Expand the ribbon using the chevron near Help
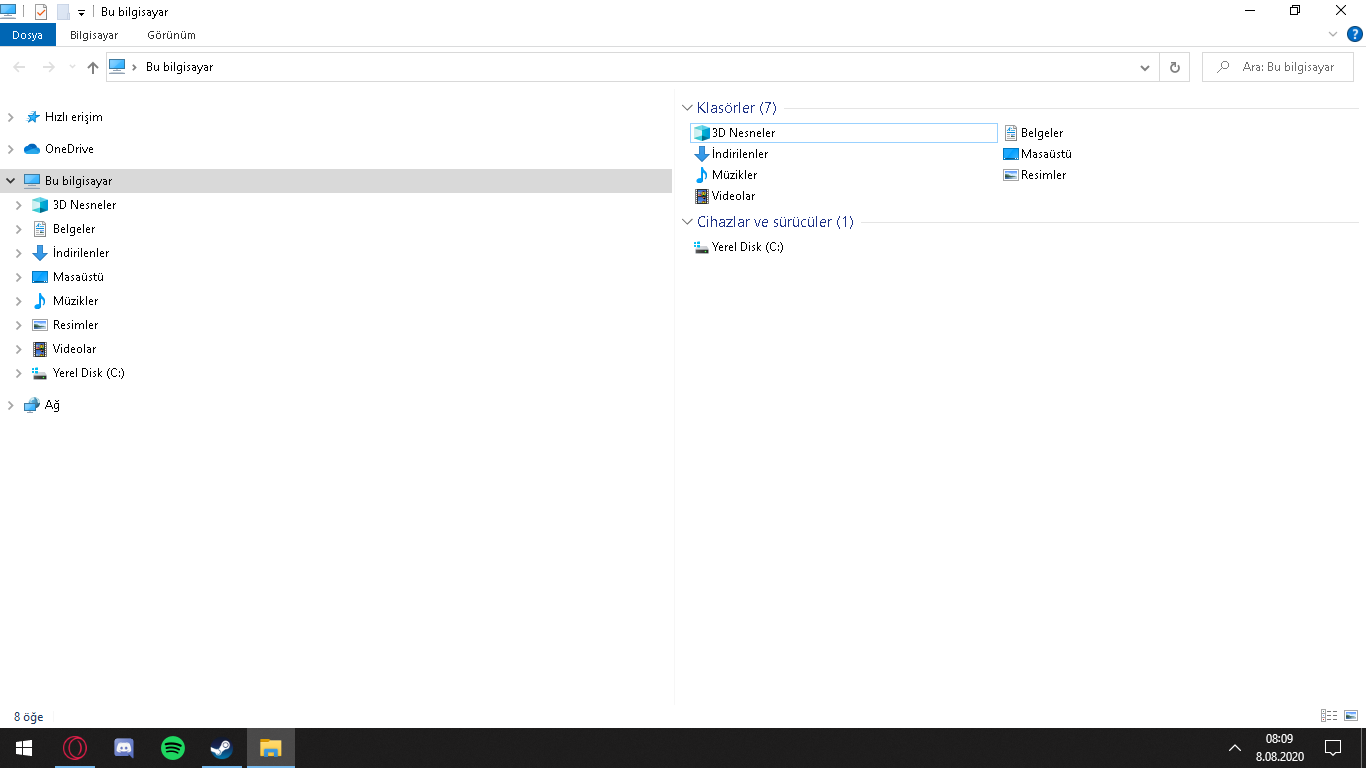1366x768 pixels. click(1333, 34)
